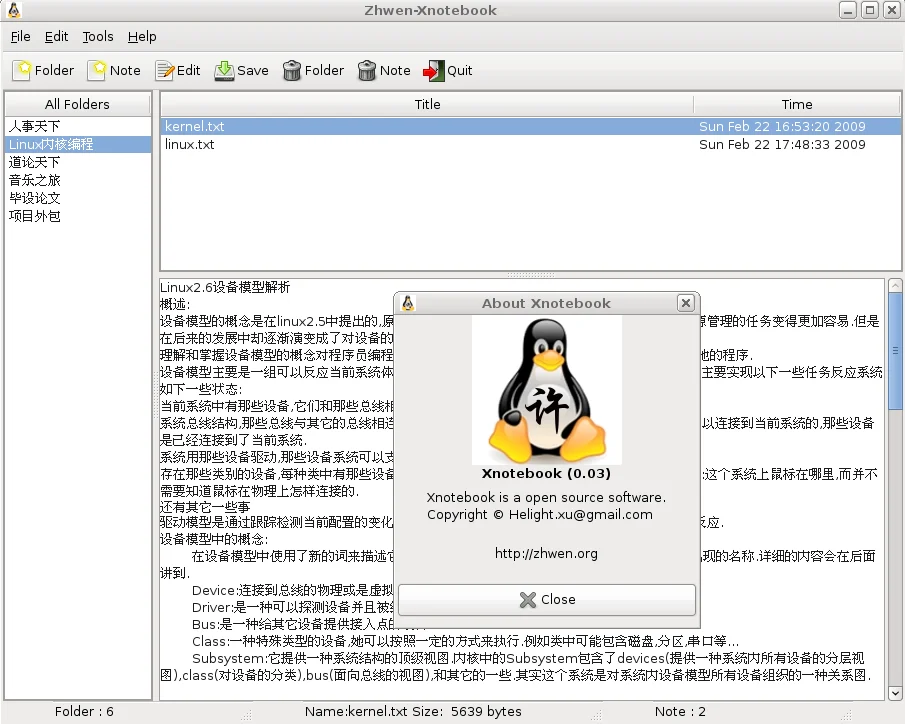The image size is (905, 724).
Task: Click the http://zhwen.org link text
Action: (546, 553)
